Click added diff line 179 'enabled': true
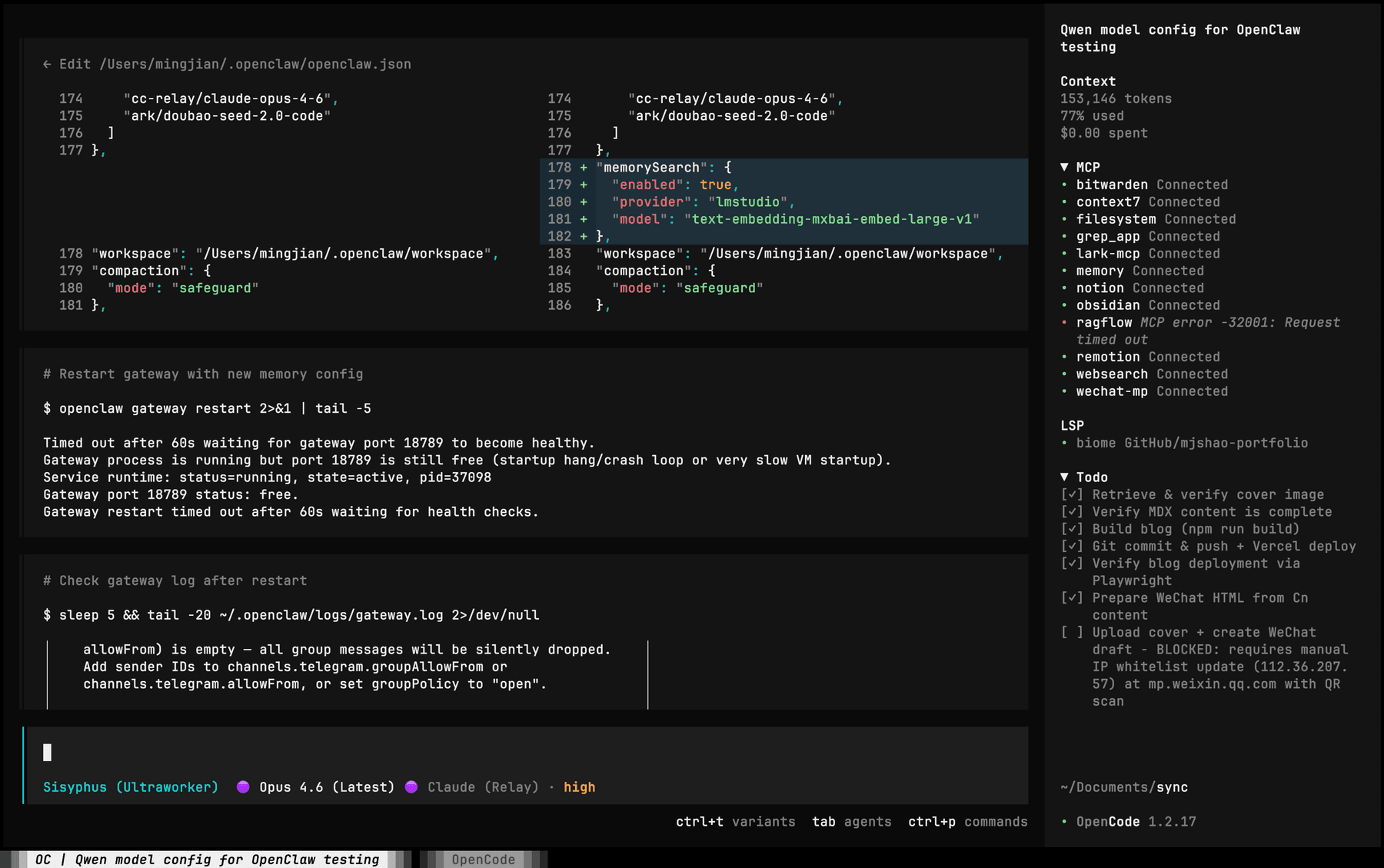1384x868 pixels. coord(784,185)
